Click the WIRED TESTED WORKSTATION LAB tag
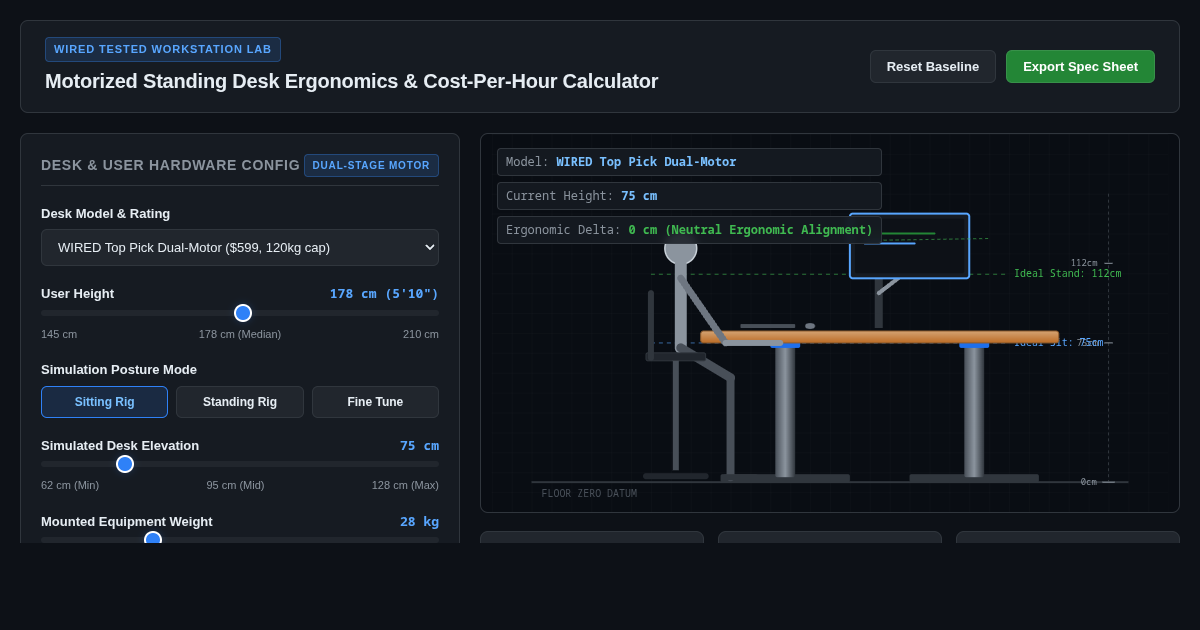1200x630 pixels. tap(163, 49)
